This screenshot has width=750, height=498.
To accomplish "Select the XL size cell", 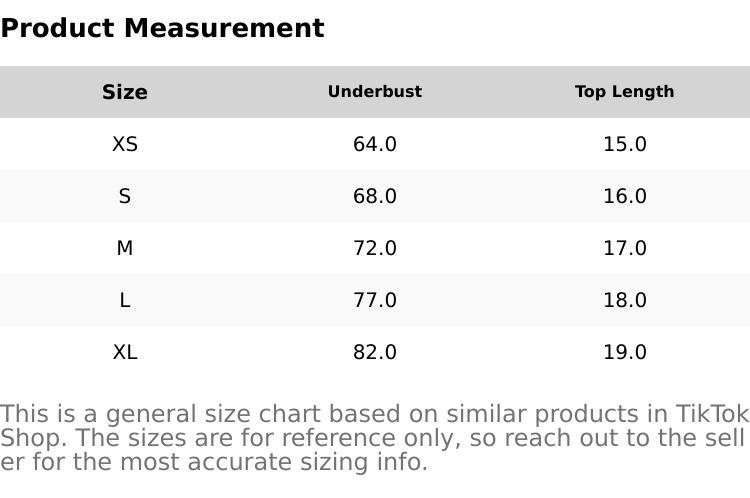I will [125, 352].
